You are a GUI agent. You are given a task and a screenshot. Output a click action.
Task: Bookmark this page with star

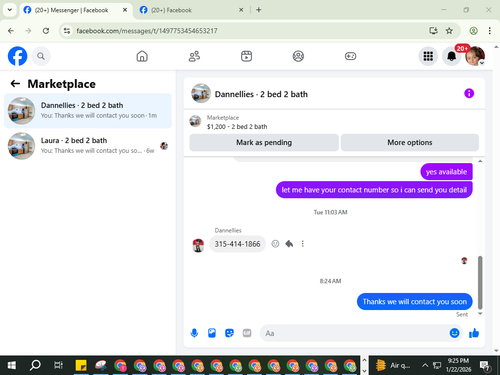click(449, 31)
